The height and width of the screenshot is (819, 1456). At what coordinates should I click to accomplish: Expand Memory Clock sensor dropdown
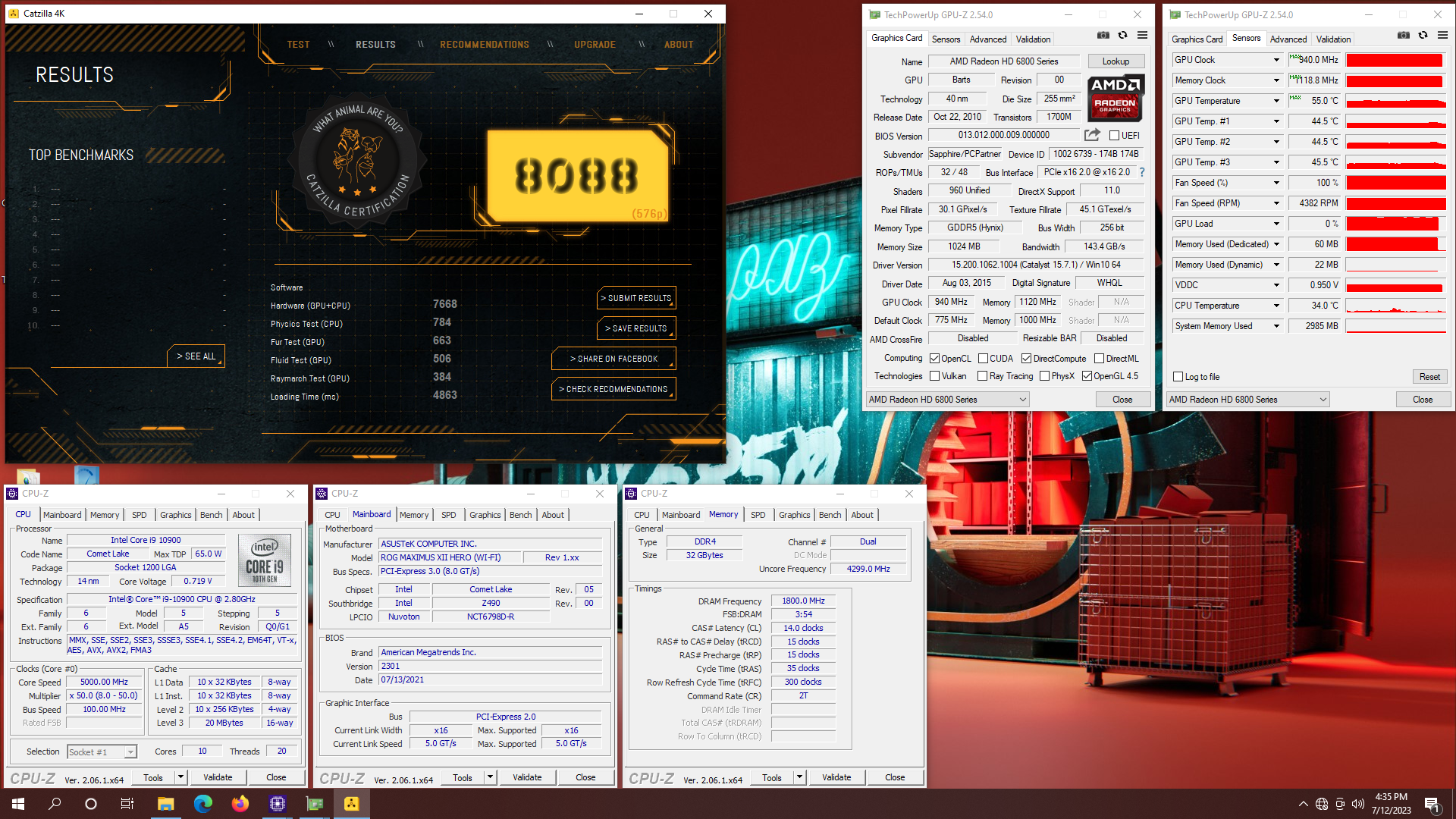coord(1276,80)
